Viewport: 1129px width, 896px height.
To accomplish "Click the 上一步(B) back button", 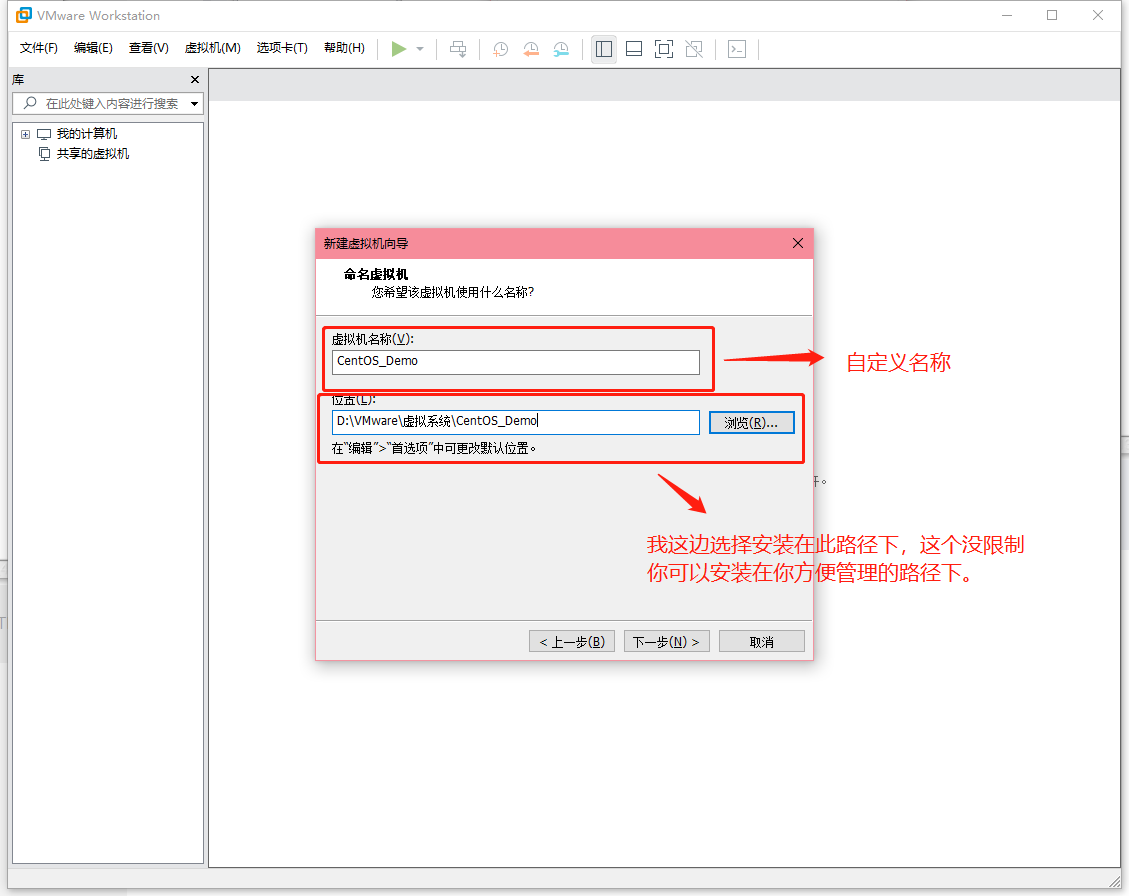I will (x=572, y=642).
